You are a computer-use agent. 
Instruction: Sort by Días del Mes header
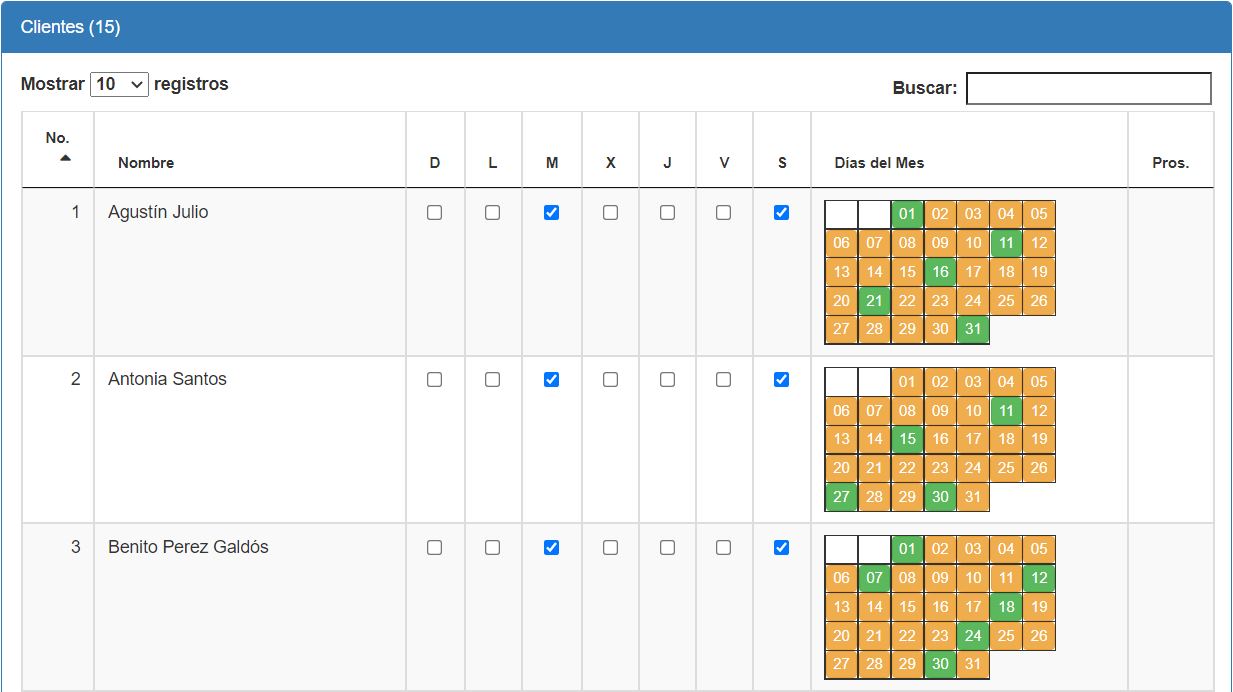click(879, 163)
